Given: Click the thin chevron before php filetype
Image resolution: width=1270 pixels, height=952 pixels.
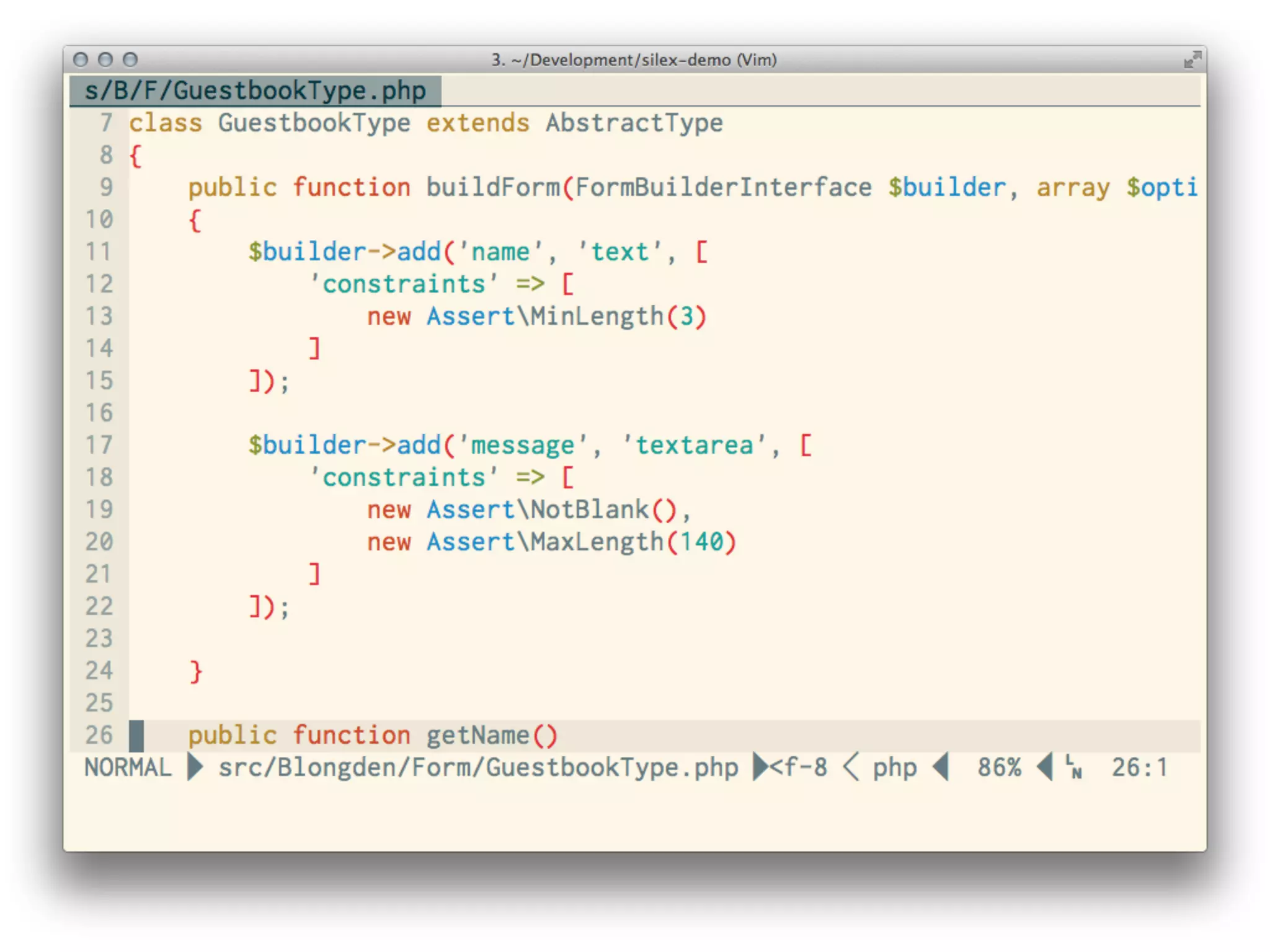Looking at the screenshot, I should click(x=851, y=767).
